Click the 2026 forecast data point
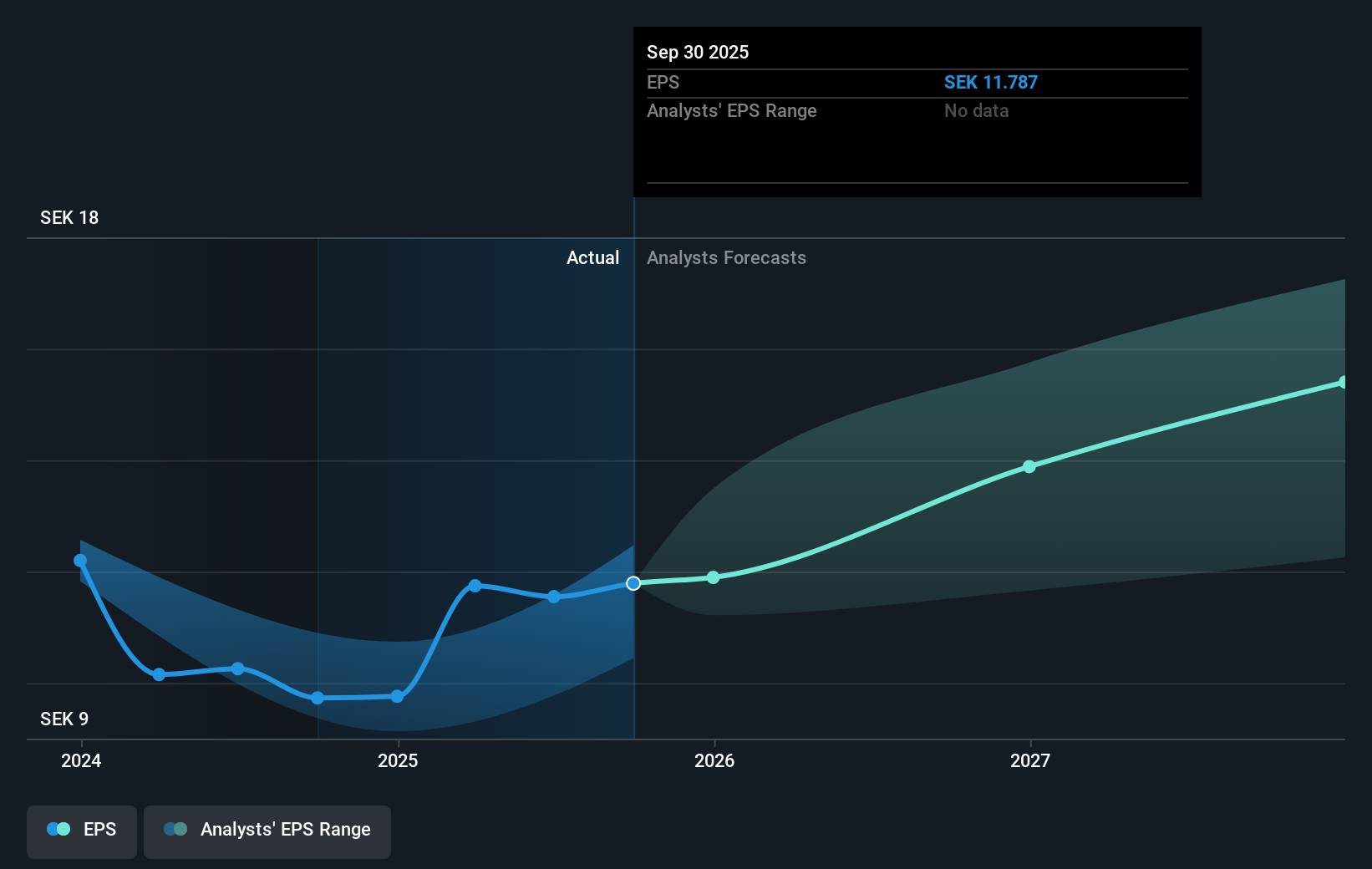The height and width of the screenshot is (869, 1372). (713, 577)
